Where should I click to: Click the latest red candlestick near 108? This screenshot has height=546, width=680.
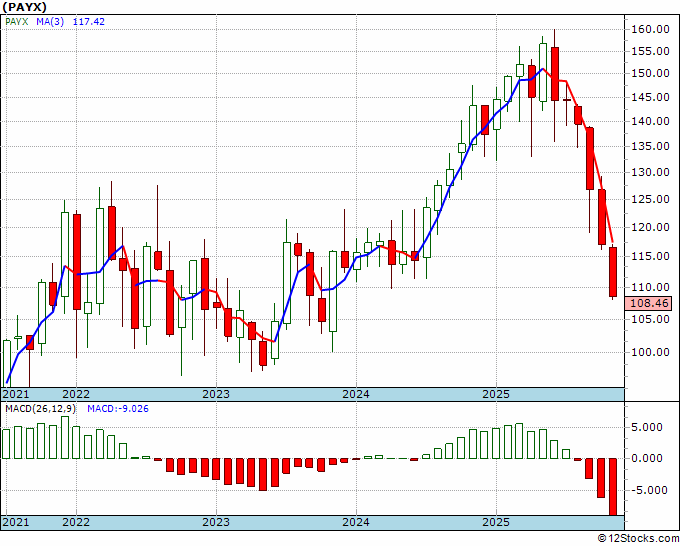click(613, 272)
